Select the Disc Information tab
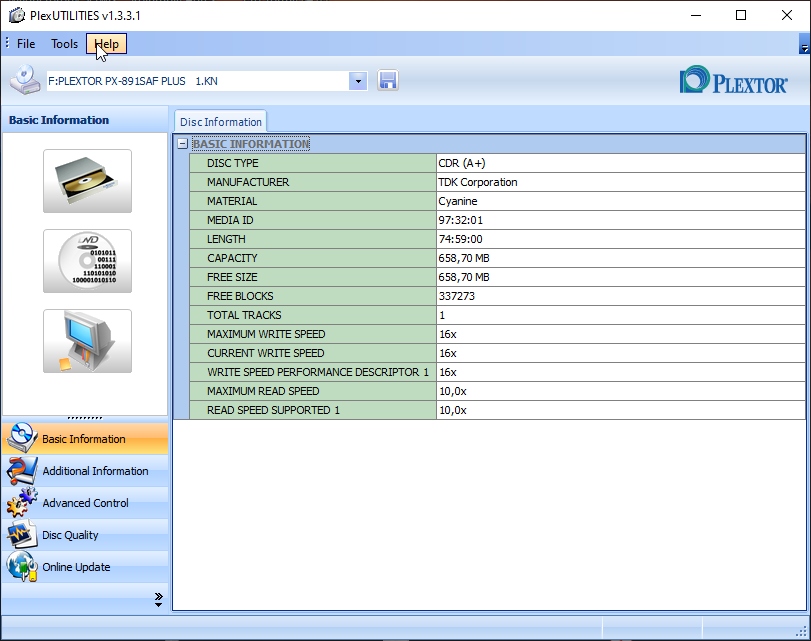 click(x=220, y=122)
